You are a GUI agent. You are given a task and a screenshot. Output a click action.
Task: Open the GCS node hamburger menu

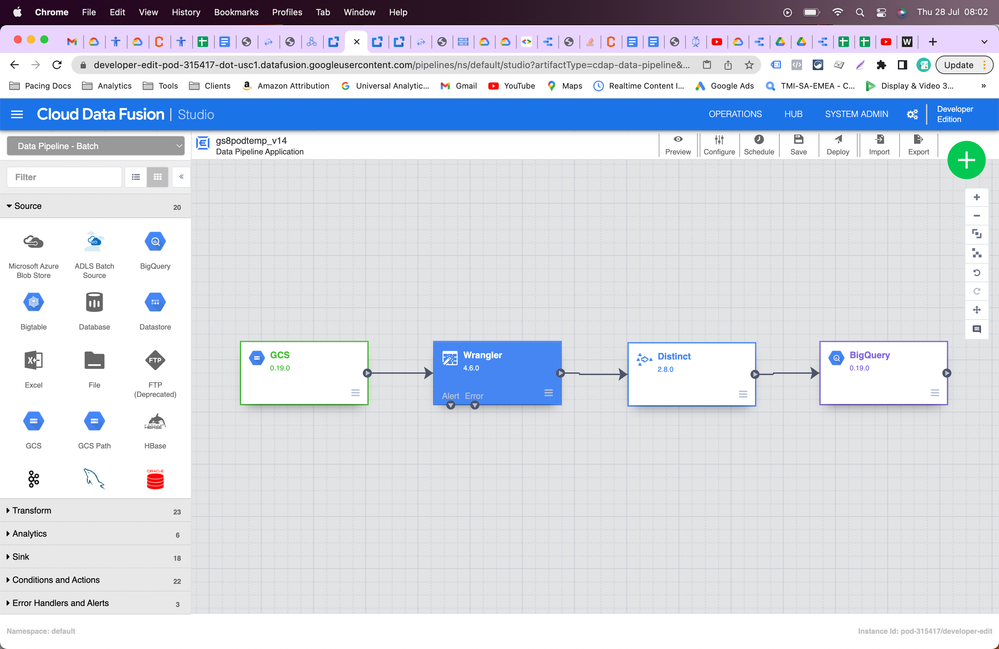click(356, 392)
